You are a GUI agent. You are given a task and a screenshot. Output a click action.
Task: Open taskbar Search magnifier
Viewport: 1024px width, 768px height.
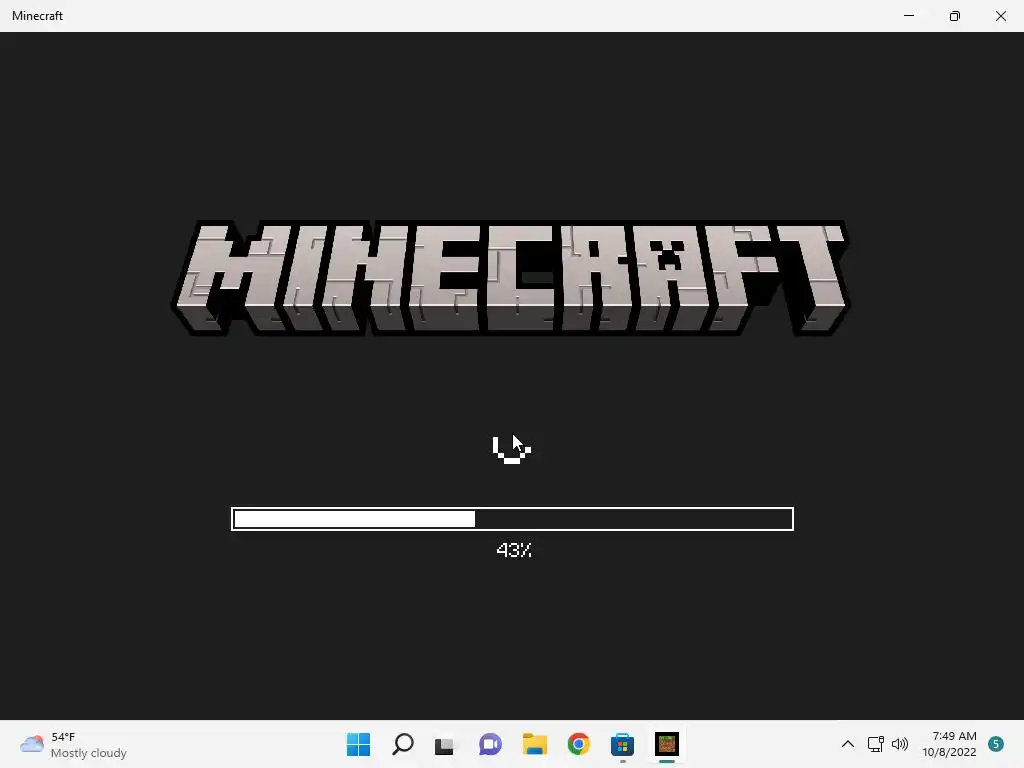pos(403,744)
